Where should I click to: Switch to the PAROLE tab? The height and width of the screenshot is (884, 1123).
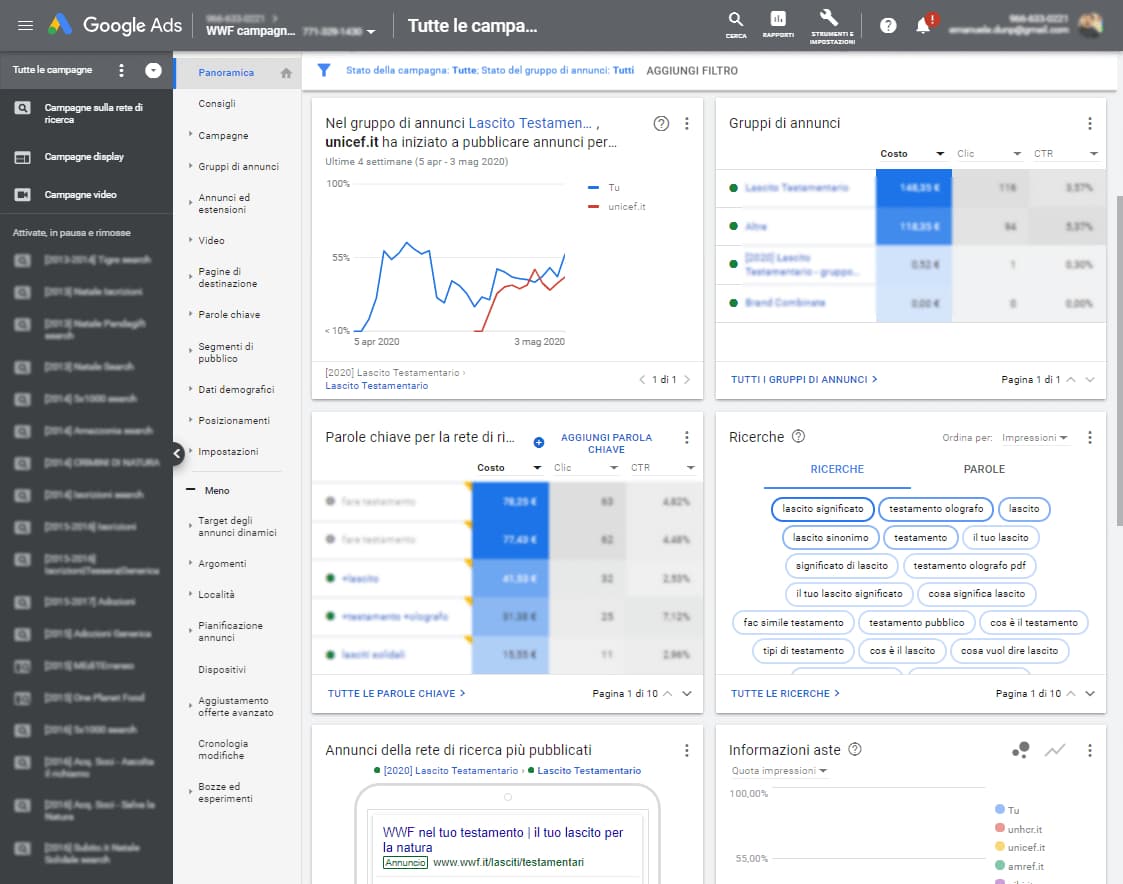point(984,469)
